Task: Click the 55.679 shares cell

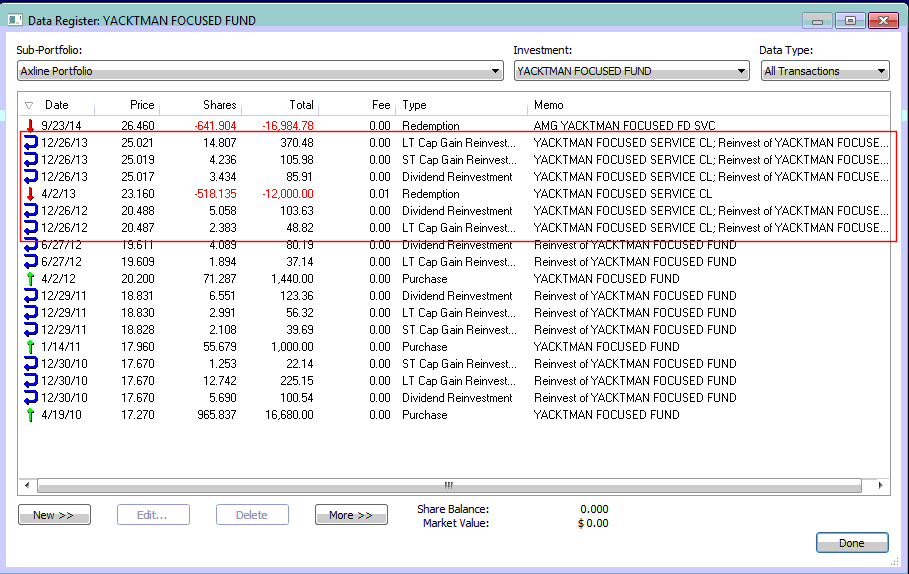Action: click(x=220, y=347)
